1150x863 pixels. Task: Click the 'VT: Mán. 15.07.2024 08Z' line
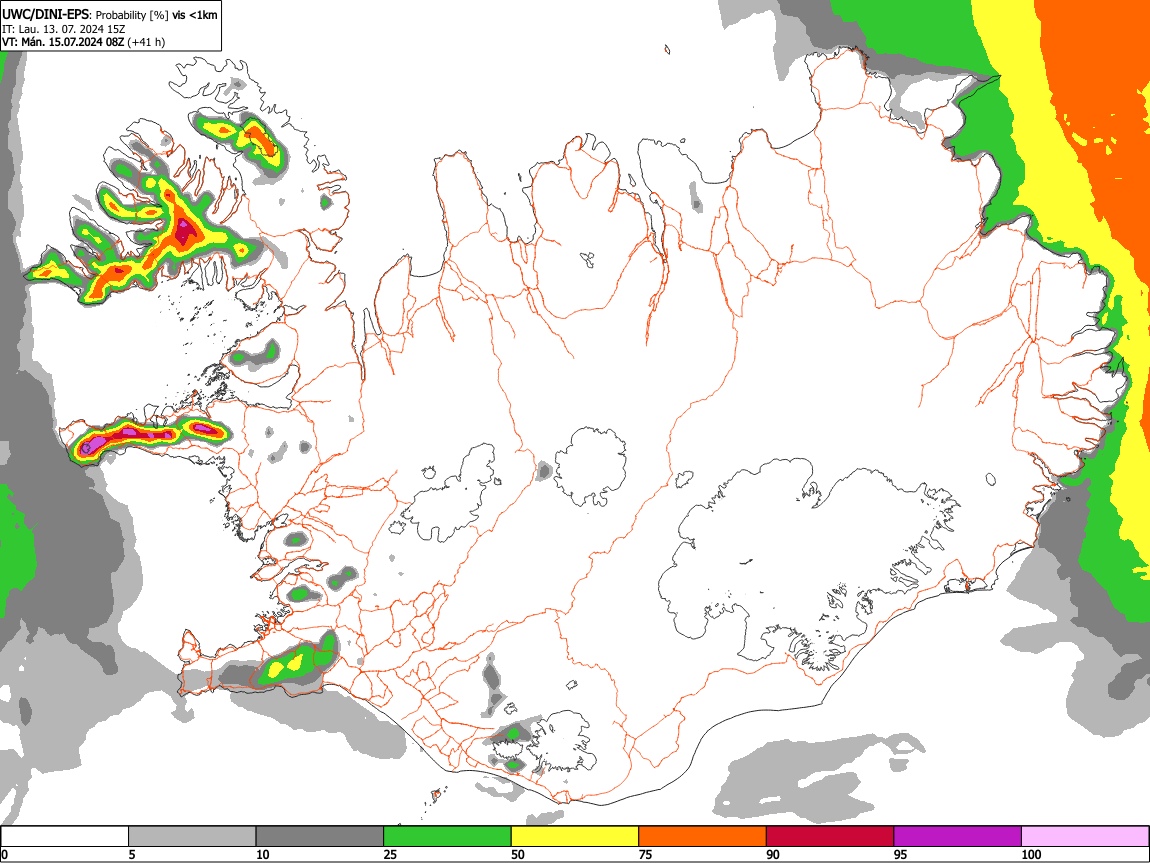64,42
